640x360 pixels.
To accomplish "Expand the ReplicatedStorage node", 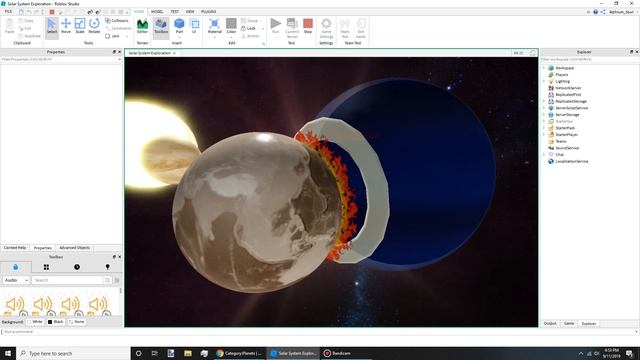I will click(x=544, y=101).
